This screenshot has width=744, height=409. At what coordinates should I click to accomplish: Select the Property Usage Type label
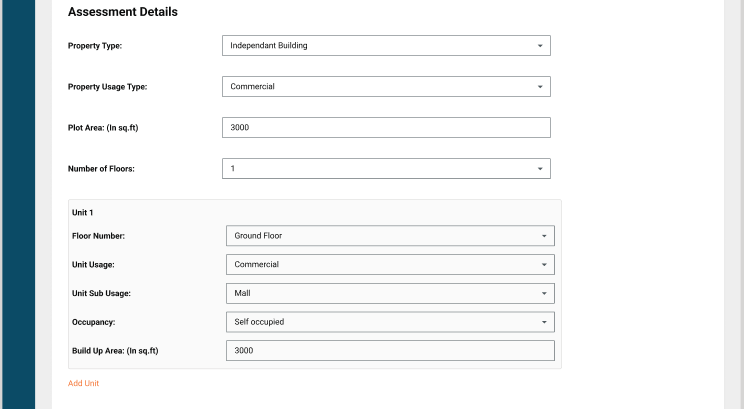[x=108, y=87]
